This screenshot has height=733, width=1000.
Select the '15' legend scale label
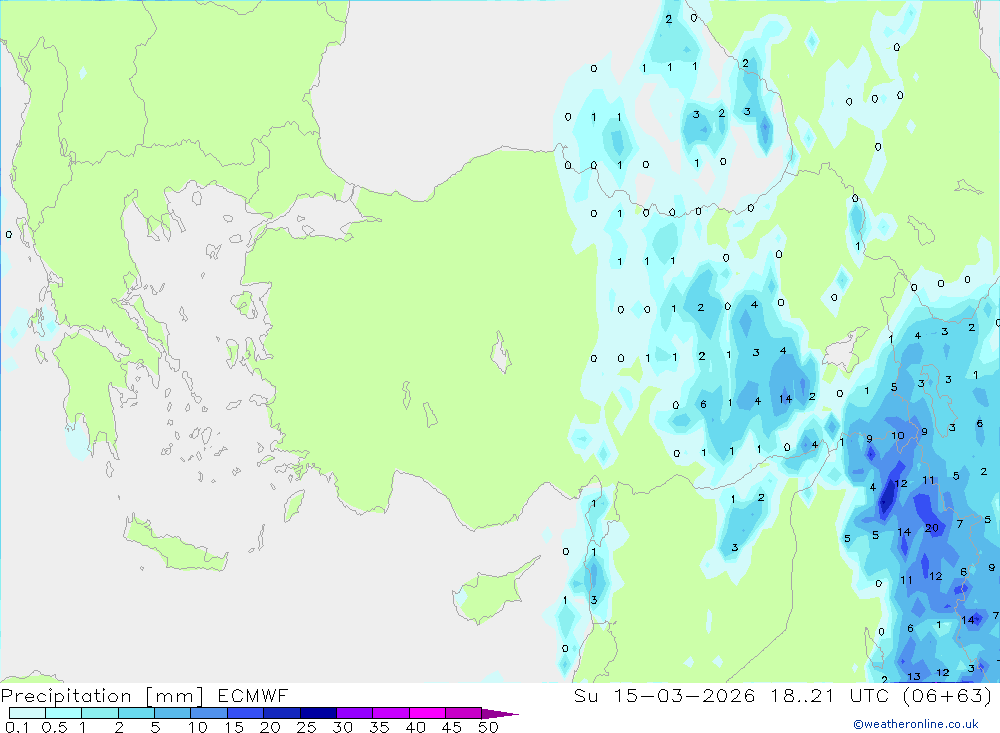[234, 727]
